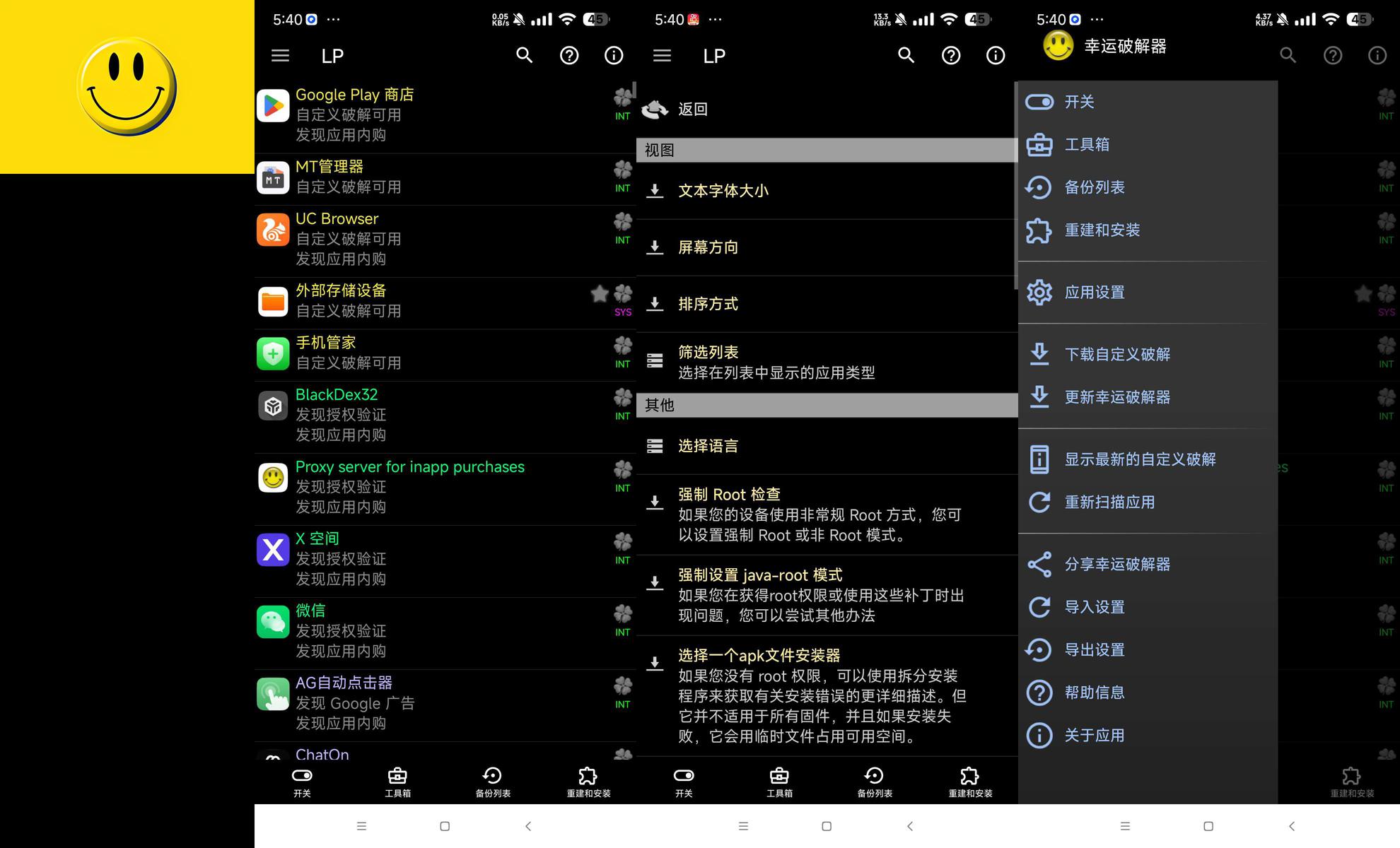Image resolution: width=1400 pixels, height=848 pixels.
Task: Select 分享幸运破解器 in the drawer
Action: coord(1148,565)
